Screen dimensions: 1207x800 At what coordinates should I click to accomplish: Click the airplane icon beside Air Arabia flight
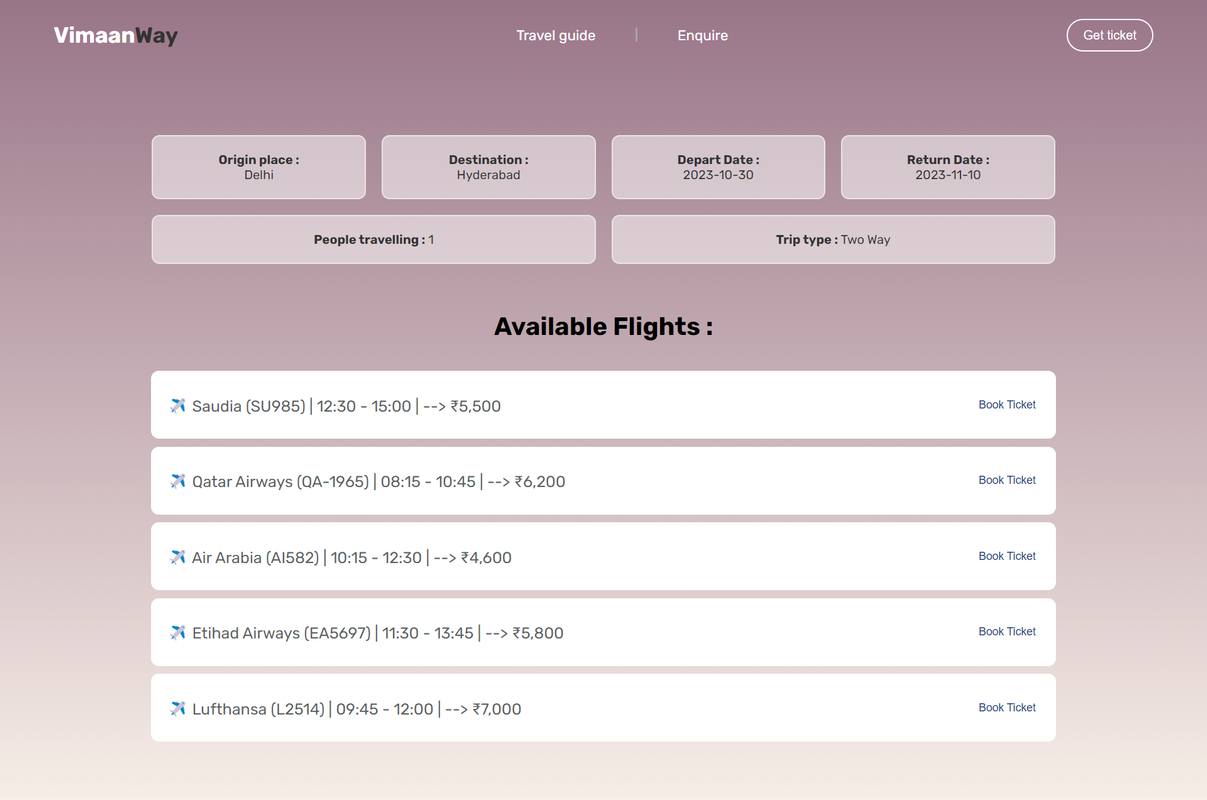click(178, 557)
